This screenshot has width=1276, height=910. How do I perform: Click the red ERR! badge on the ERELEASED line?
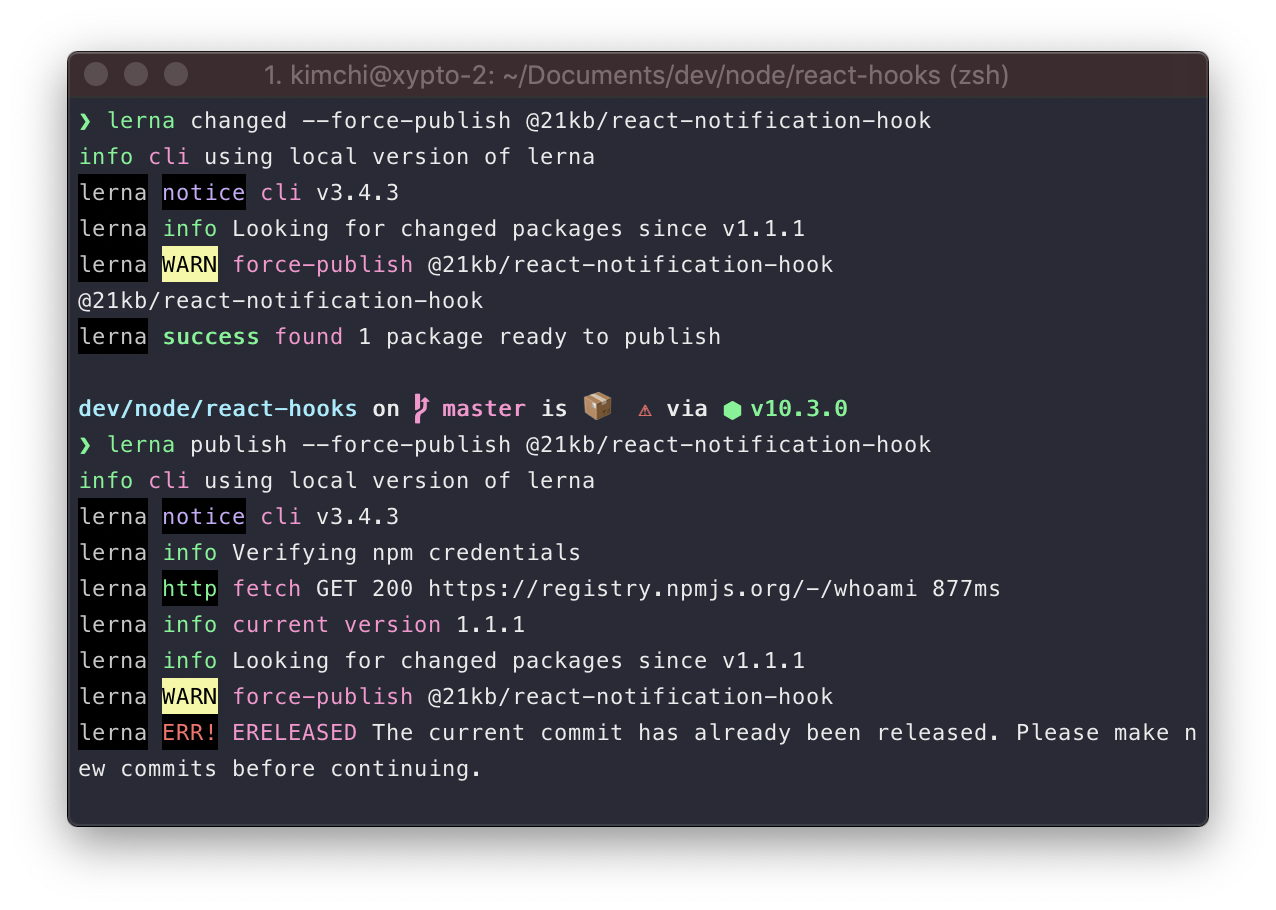pos(189,732)
